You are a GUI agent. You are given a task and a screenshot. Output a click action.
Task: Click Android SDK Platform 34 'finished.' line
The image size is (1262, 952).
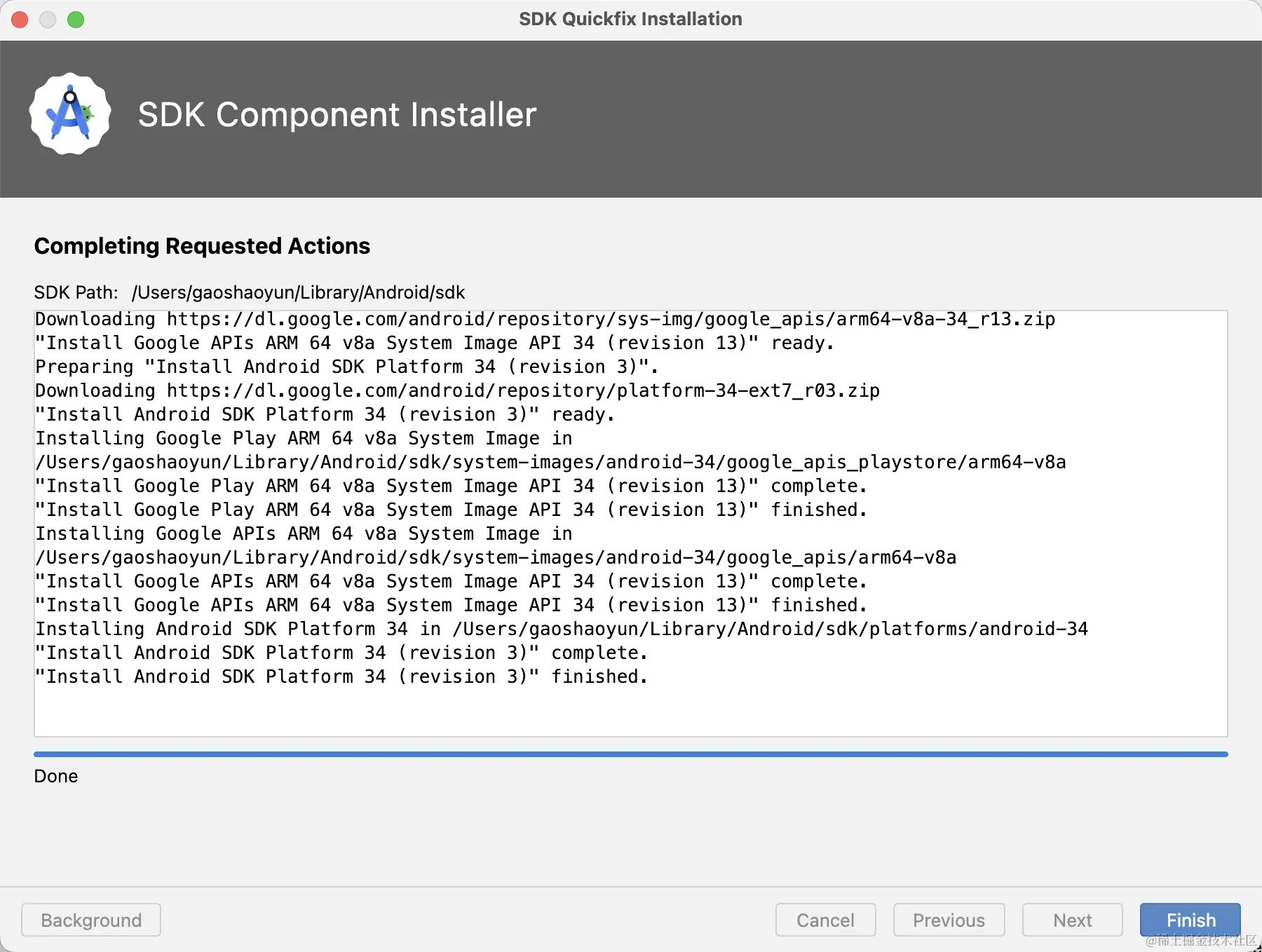coord(341,676)
